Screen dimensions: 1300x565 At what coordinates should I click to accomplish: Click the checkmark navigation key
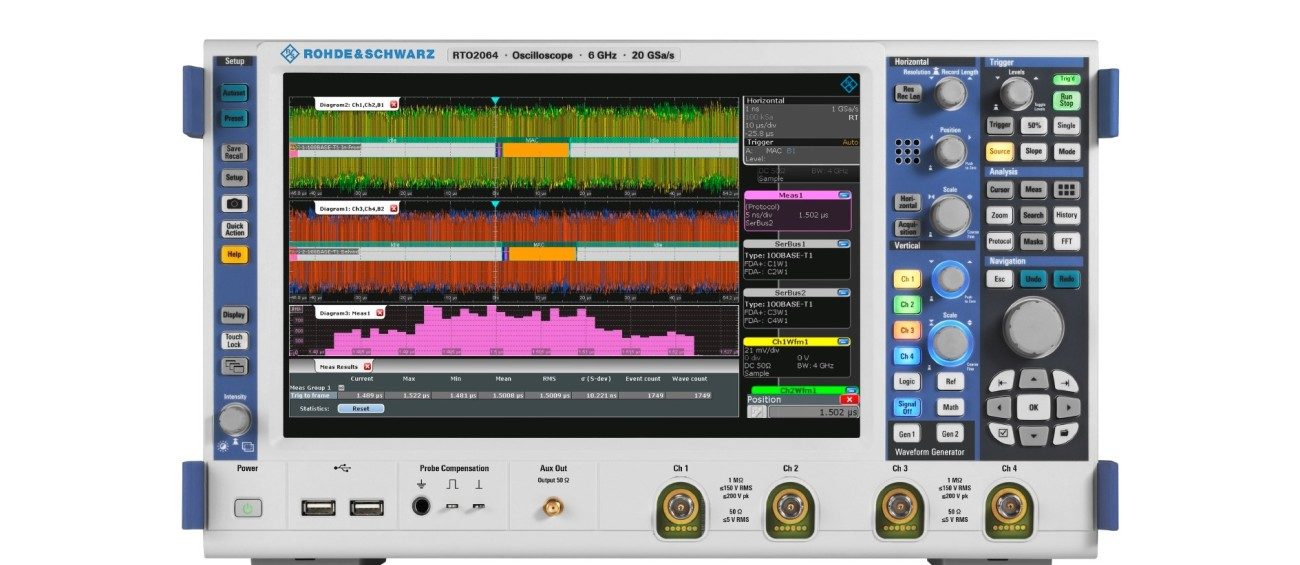pyautogui.click(x=1003, y=433)
